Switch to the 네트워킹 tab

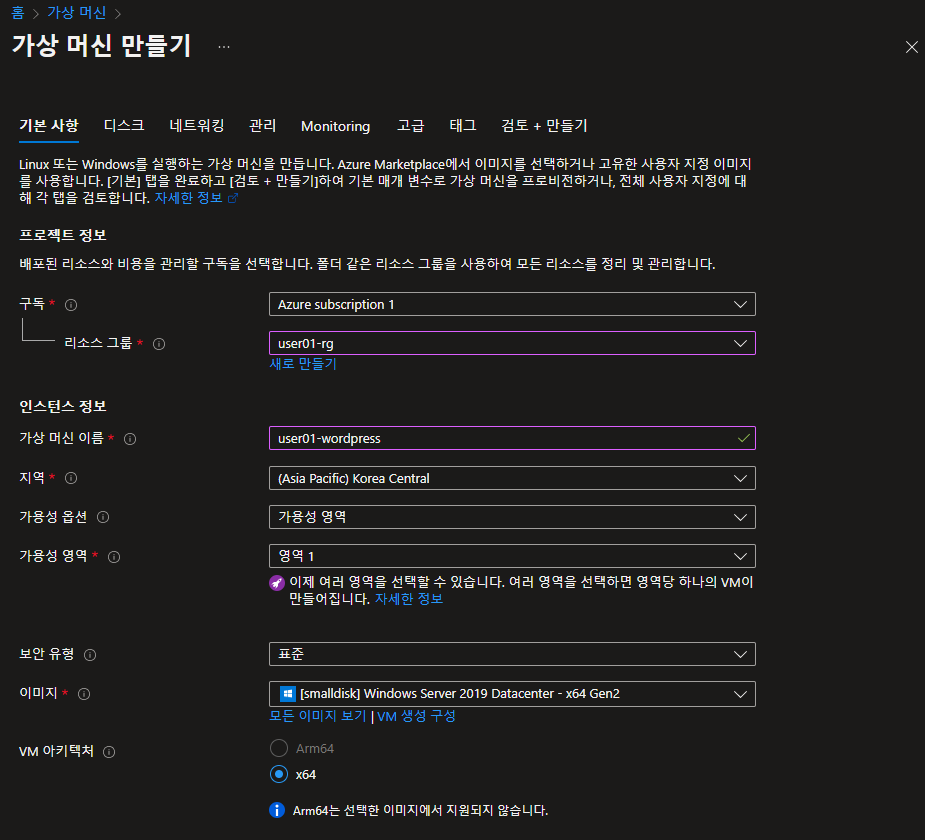coord(196,126)
